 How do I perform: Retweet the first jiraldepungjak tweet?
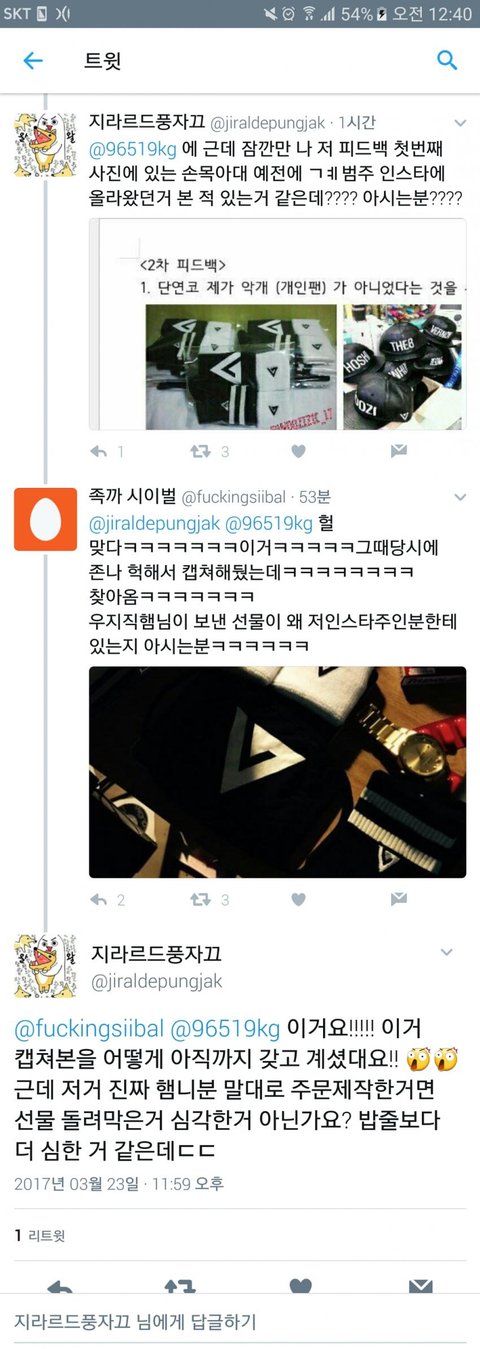(200, 451)
